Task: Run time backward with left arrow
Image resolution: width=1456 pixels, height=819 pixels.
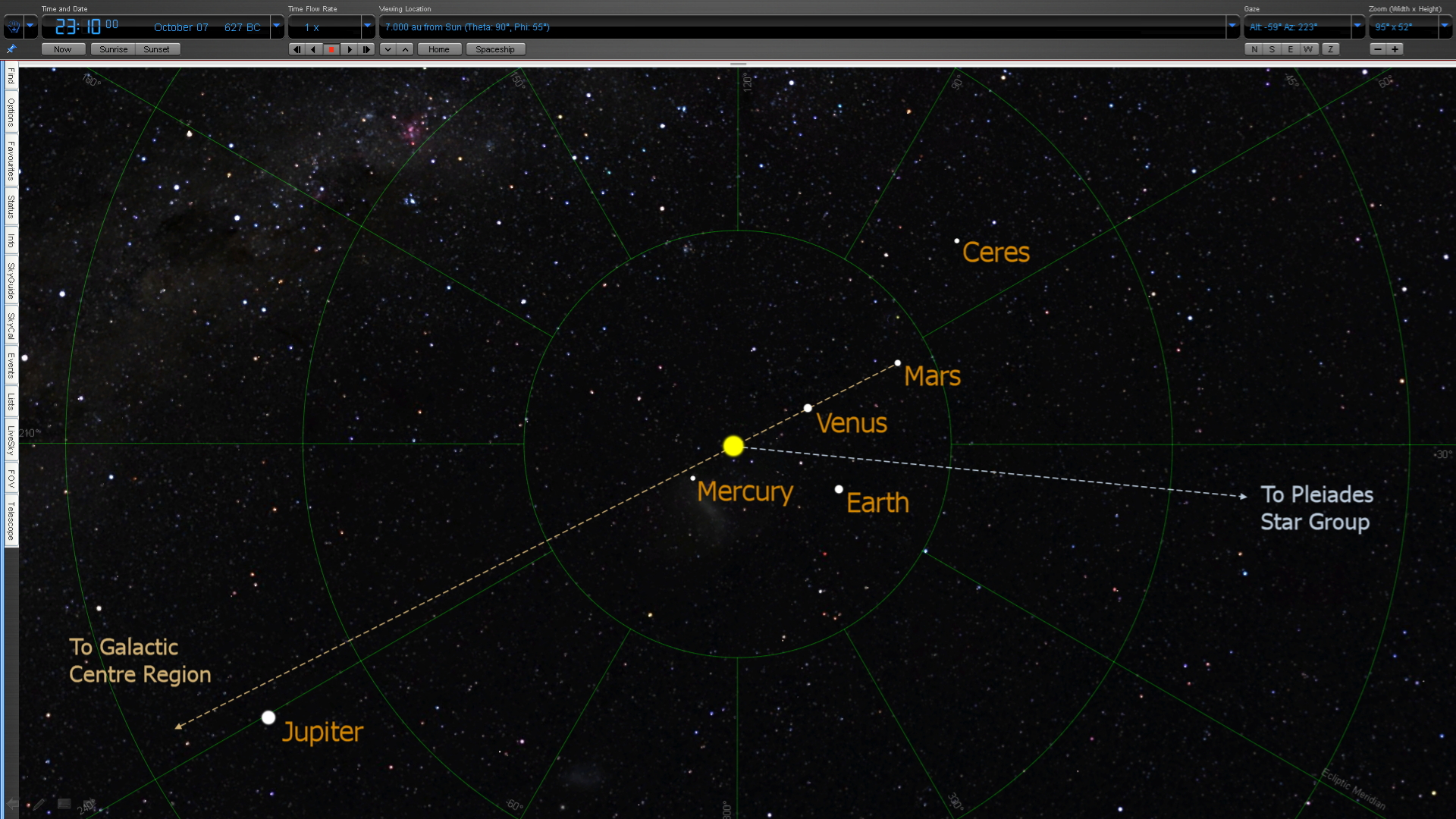Action: point(313,49)
